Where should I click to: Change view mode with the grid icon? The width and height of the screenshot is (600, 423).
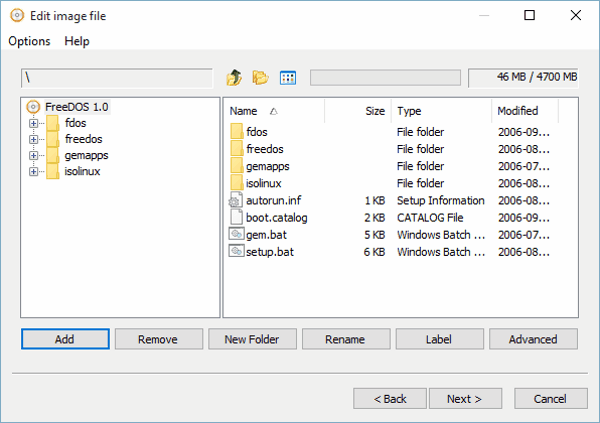[x=288, y=78]
